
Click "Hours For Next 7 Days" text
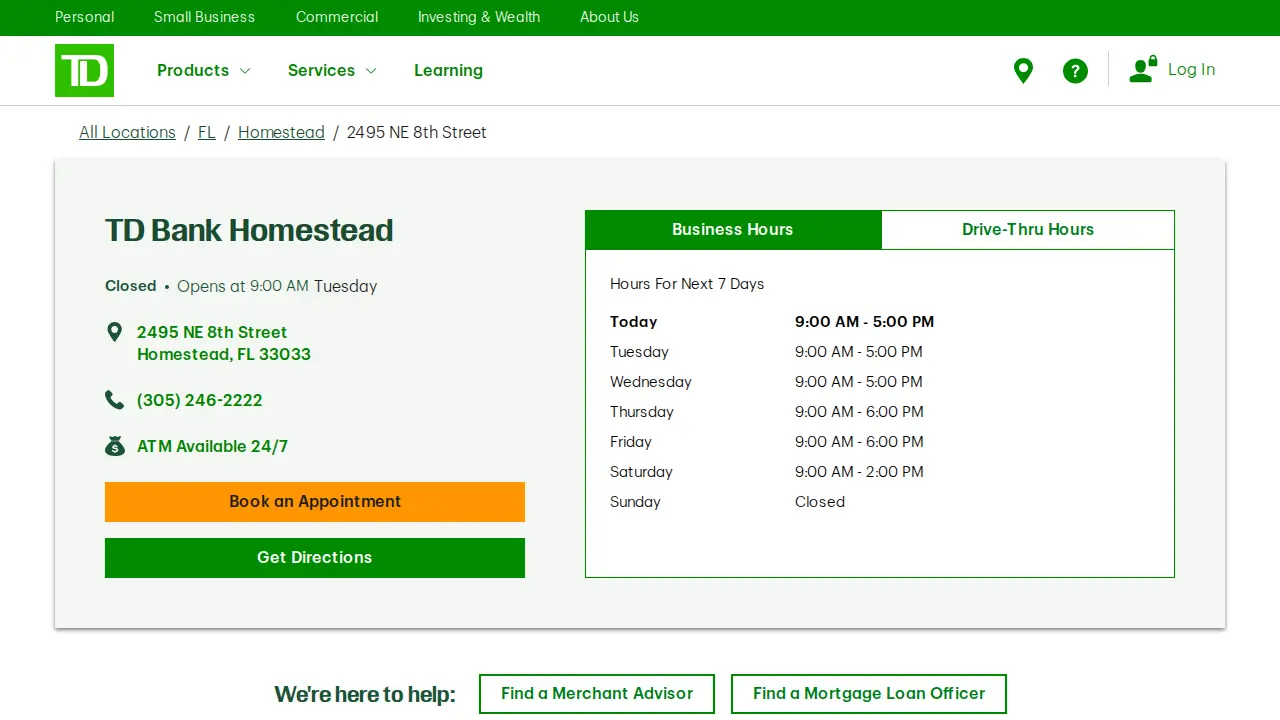click(687, 284)
